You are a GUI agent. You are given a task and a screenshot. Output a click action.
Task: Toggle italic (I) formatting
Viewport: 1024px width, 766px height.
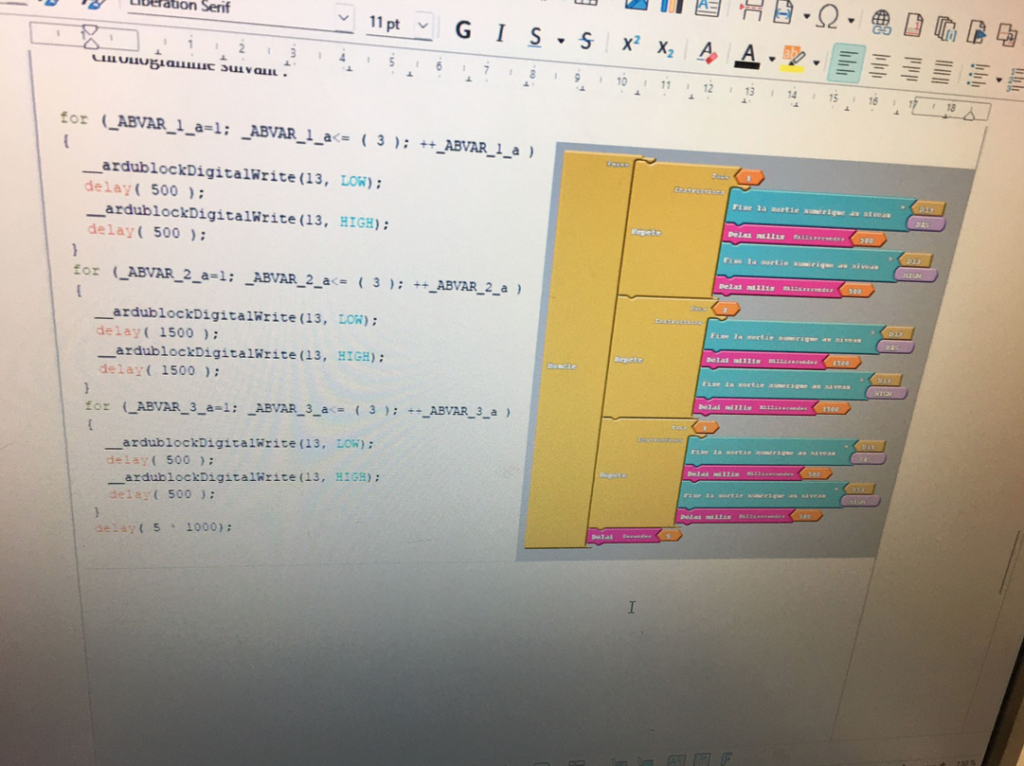click(500, 33)
